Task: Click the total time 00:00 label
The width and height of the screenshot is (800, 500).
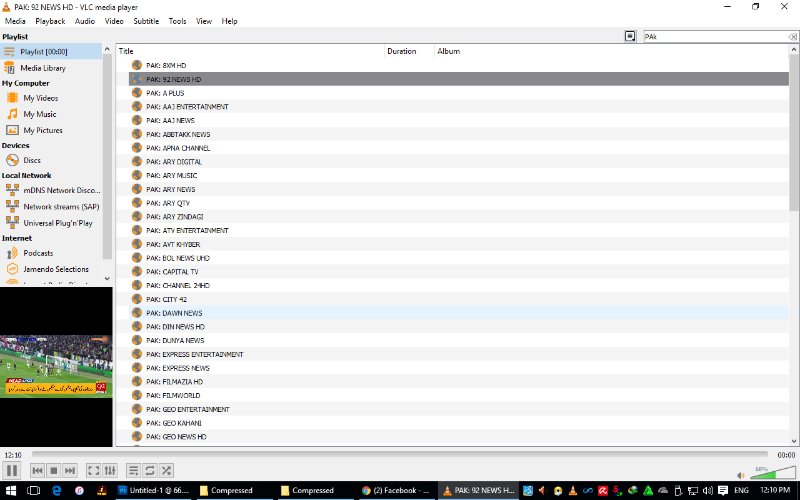Action: point(786,455)
